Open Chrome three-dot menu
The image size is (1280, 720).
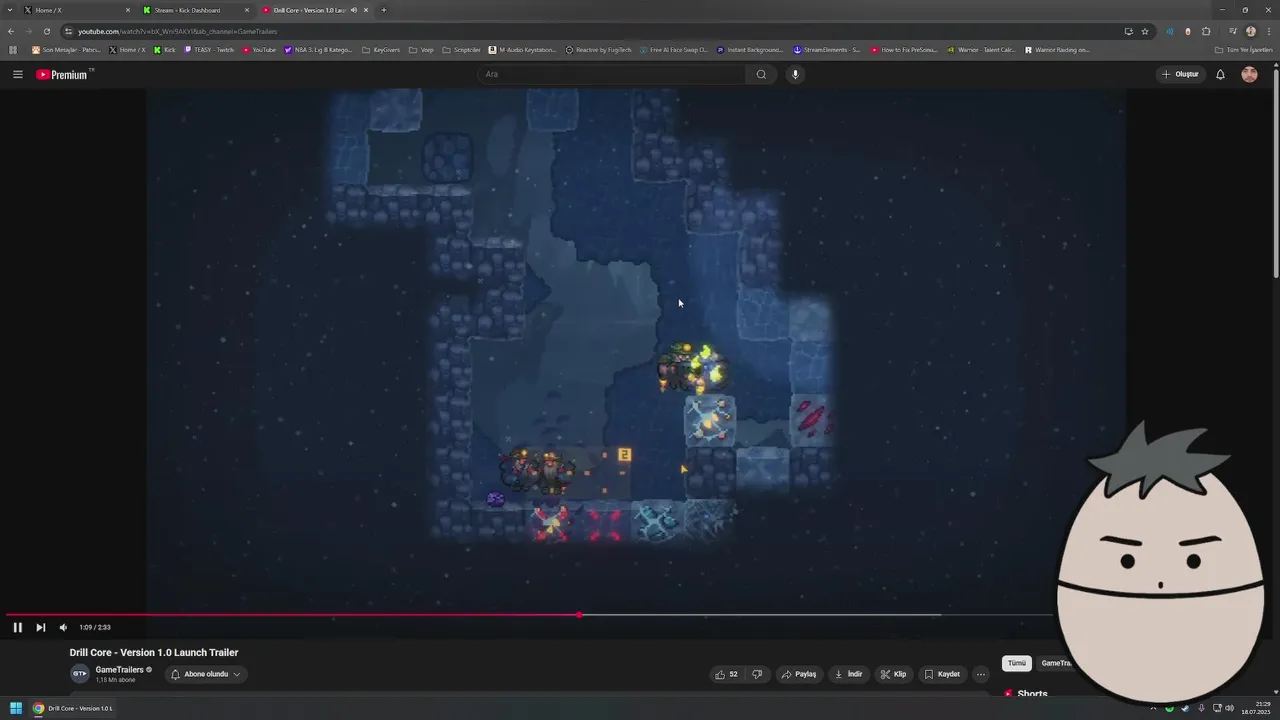[1268, 31]
